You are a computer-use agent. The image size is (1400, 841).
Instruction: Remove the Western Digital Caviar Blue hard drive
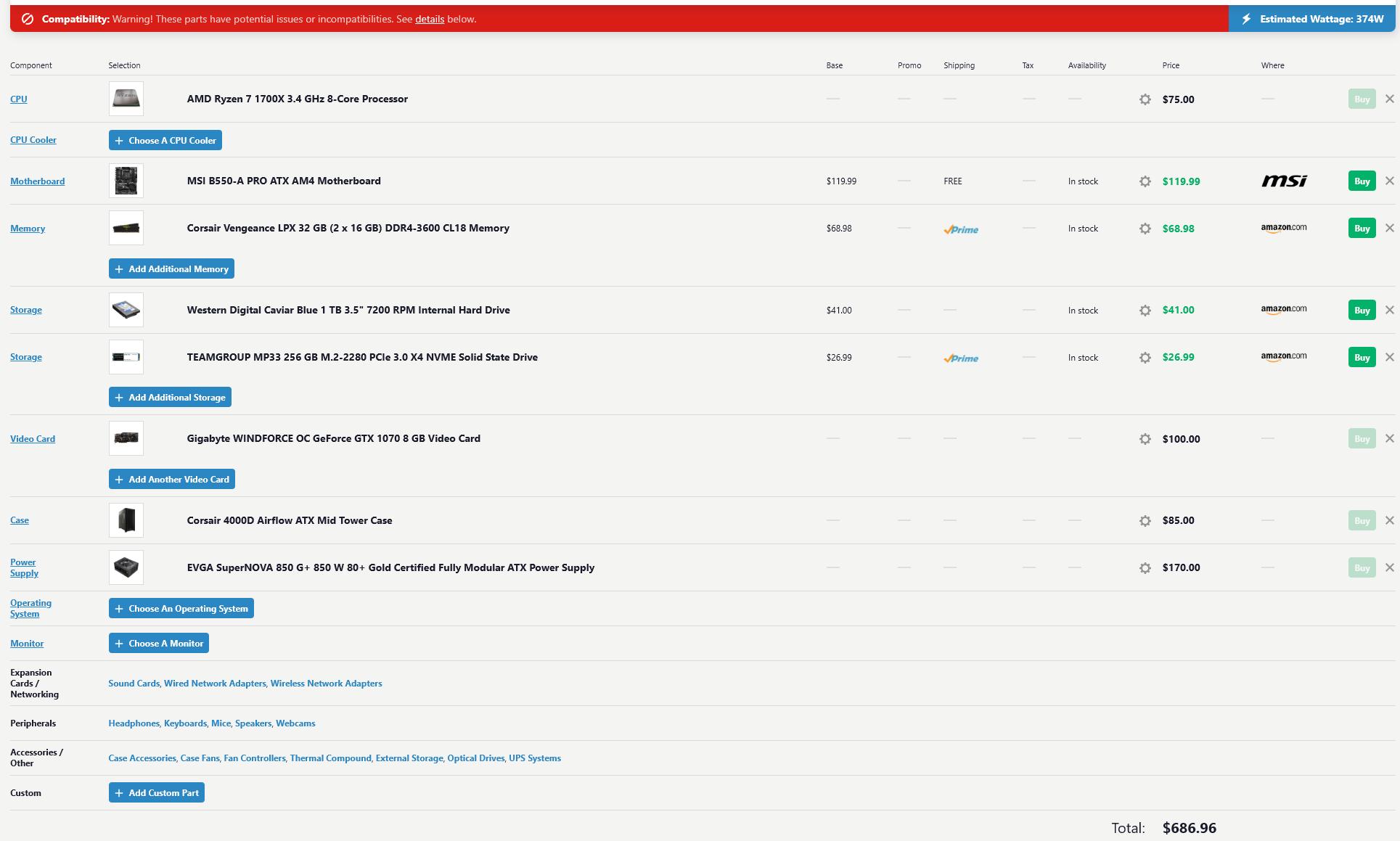pos(1389,310)
